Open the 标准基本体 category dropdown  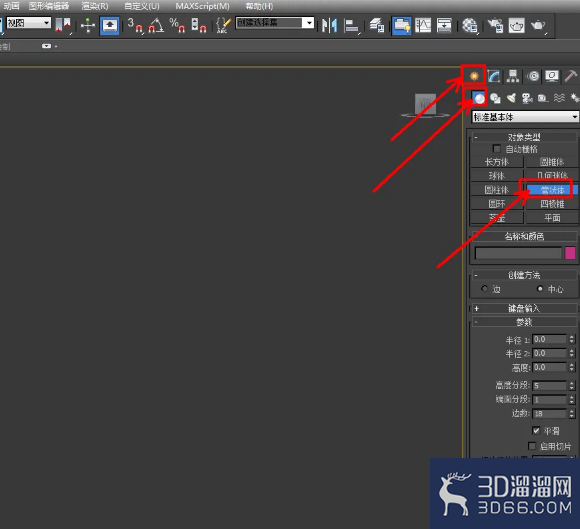pyautogui.click(x=525, y=117)
